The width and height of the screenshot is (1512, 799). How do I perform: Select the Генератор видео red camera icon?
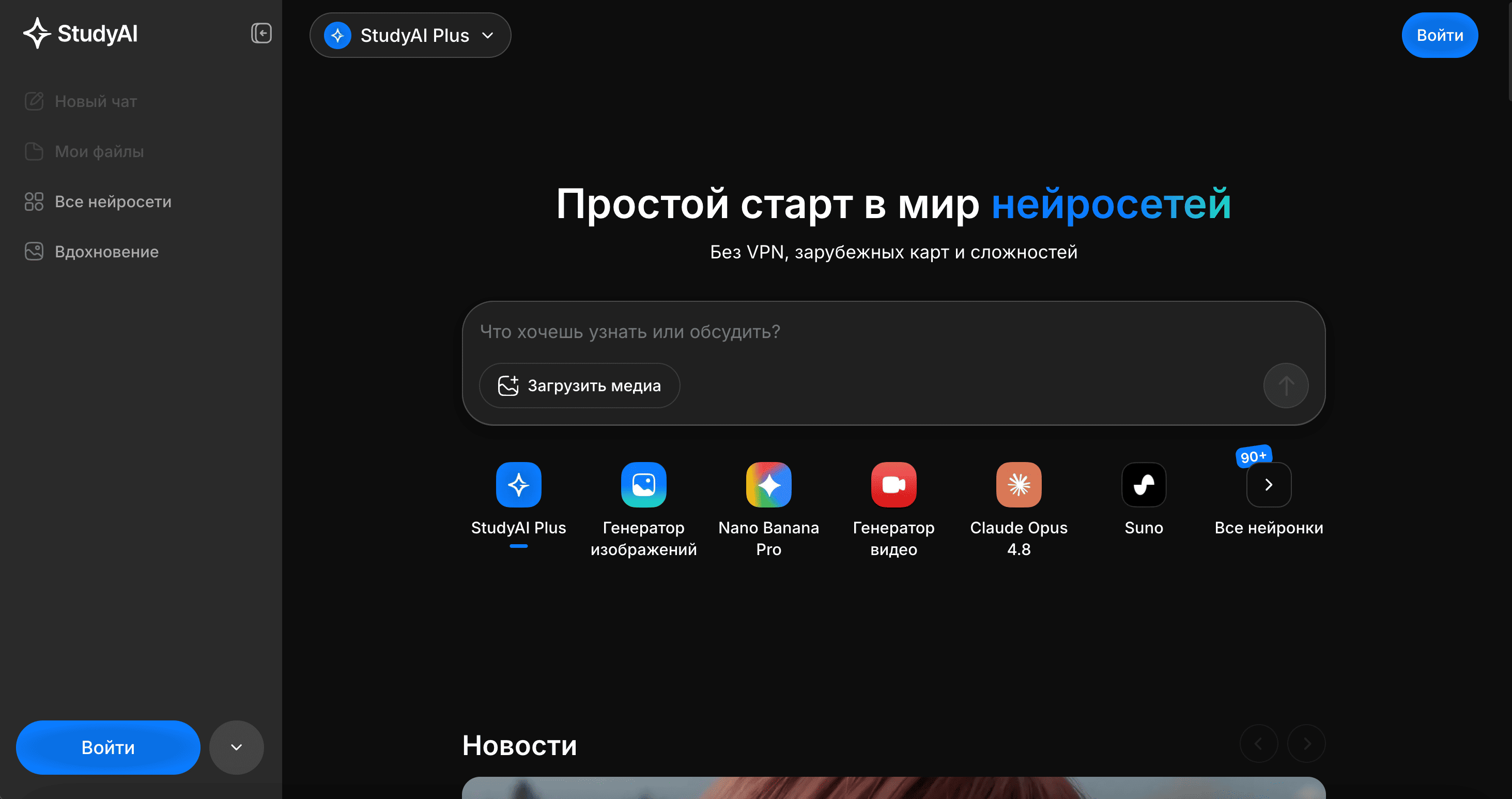coord(893,484)
